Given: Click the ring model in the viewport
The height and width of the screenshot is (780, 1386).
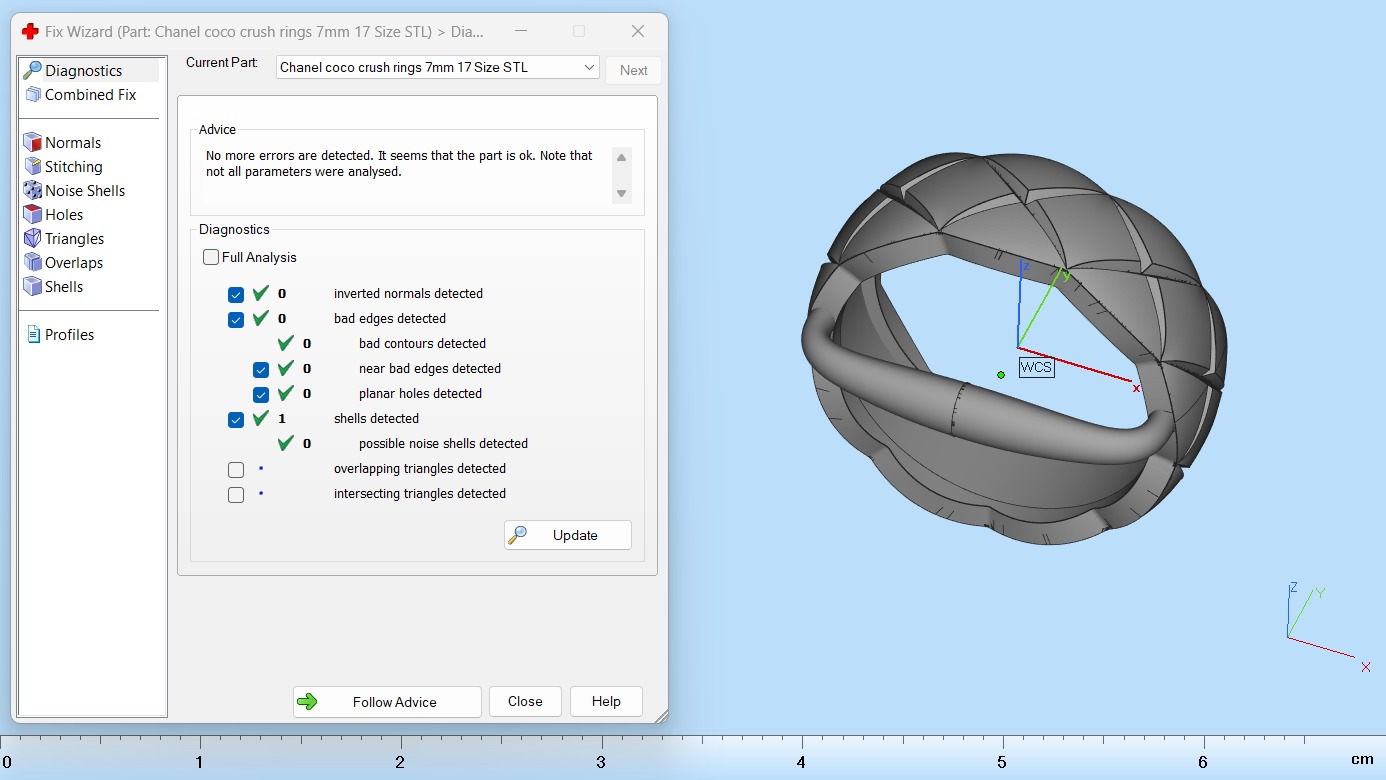Looking at the screenshot, I should [x=1013, y=350].
